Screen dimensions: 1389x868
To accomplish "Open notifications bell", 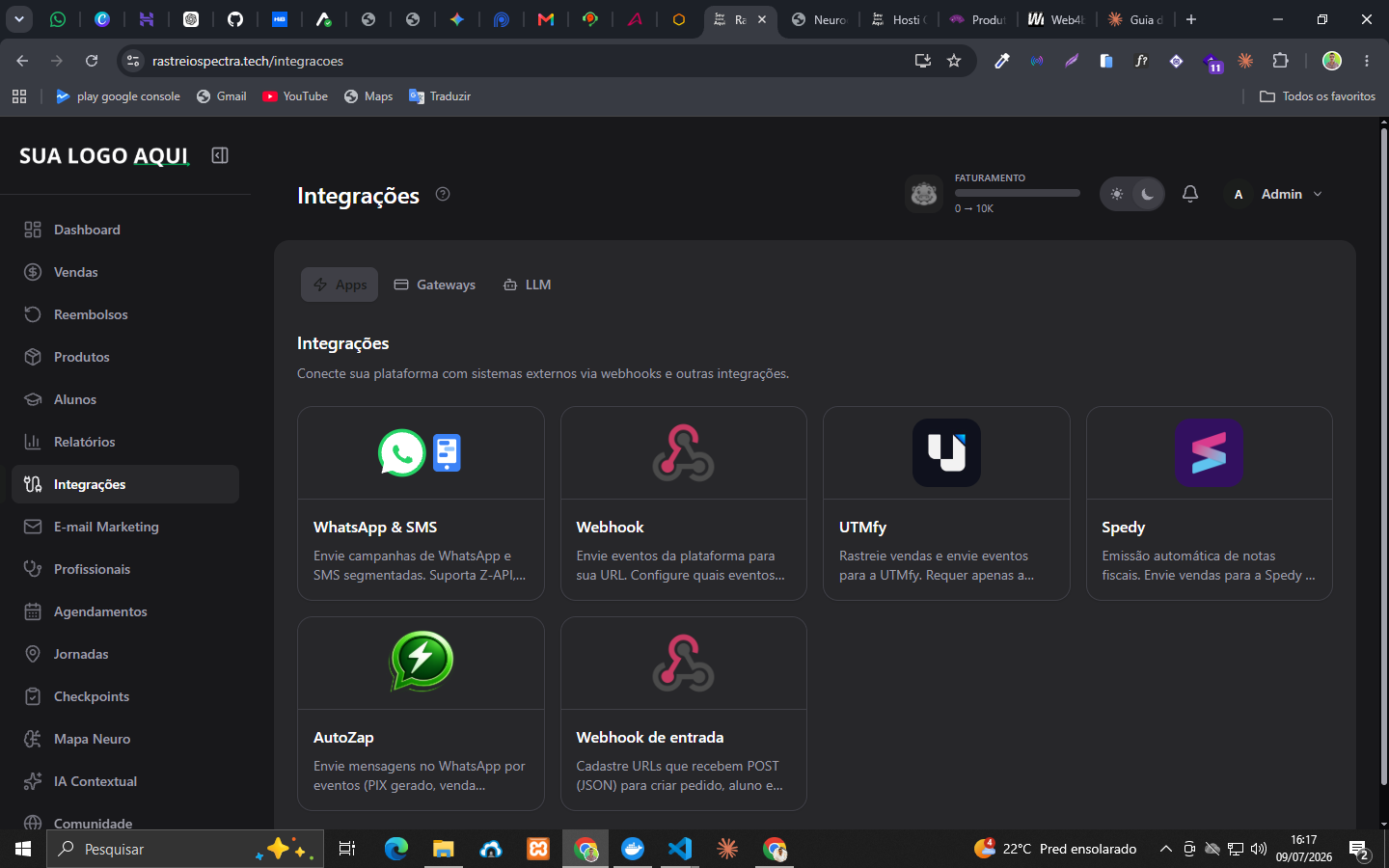I will point(1190,194).
